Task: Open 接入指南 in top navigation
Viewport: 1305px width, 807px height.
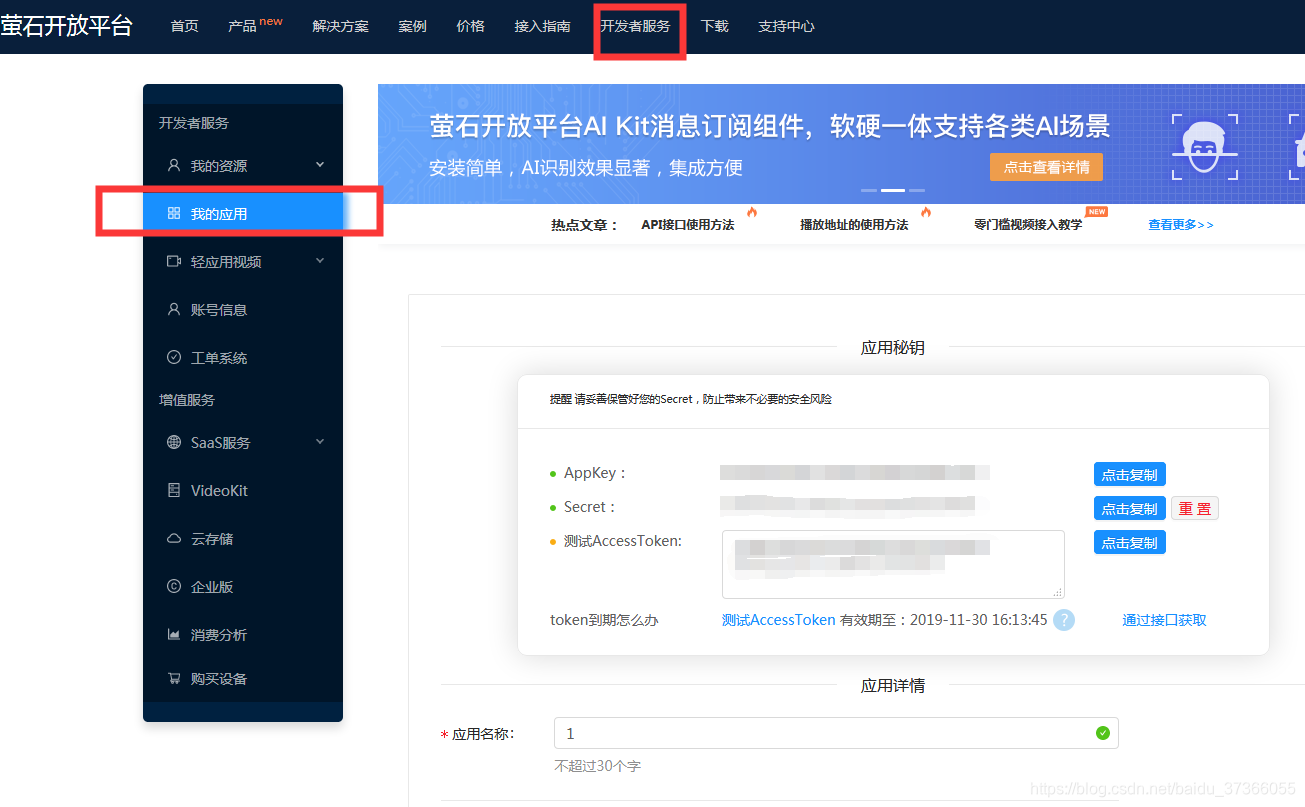Action: point(543,26)
